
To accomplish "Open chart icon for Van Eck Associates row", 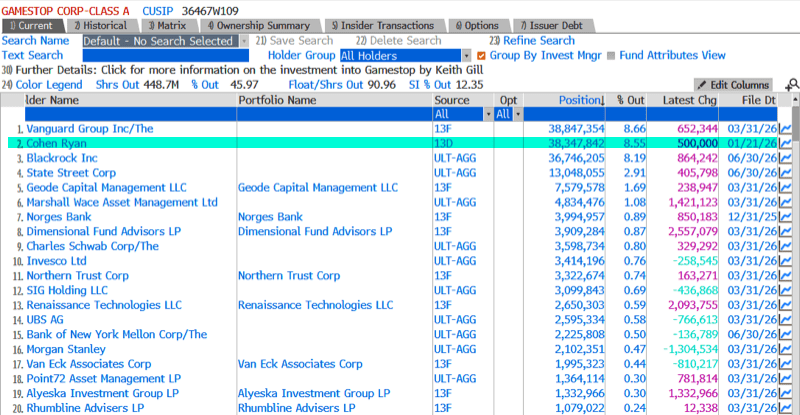I will (x=786, y=364).
